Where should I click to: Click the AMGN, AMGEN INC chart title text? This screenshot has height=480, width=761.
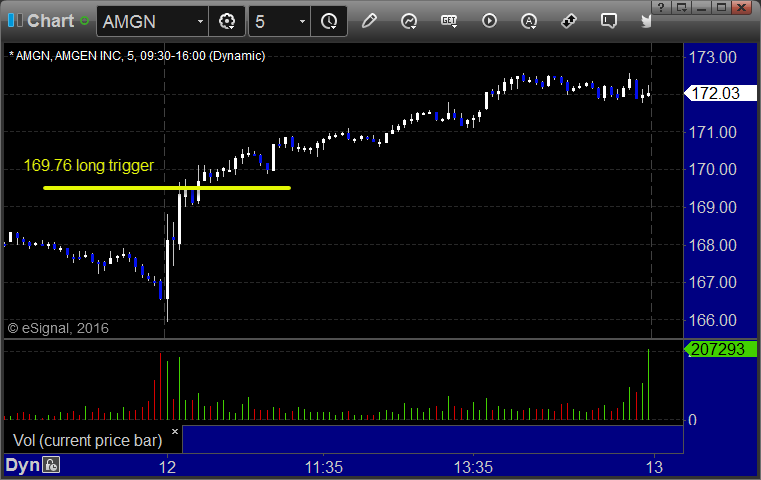[x=137, y=56]
